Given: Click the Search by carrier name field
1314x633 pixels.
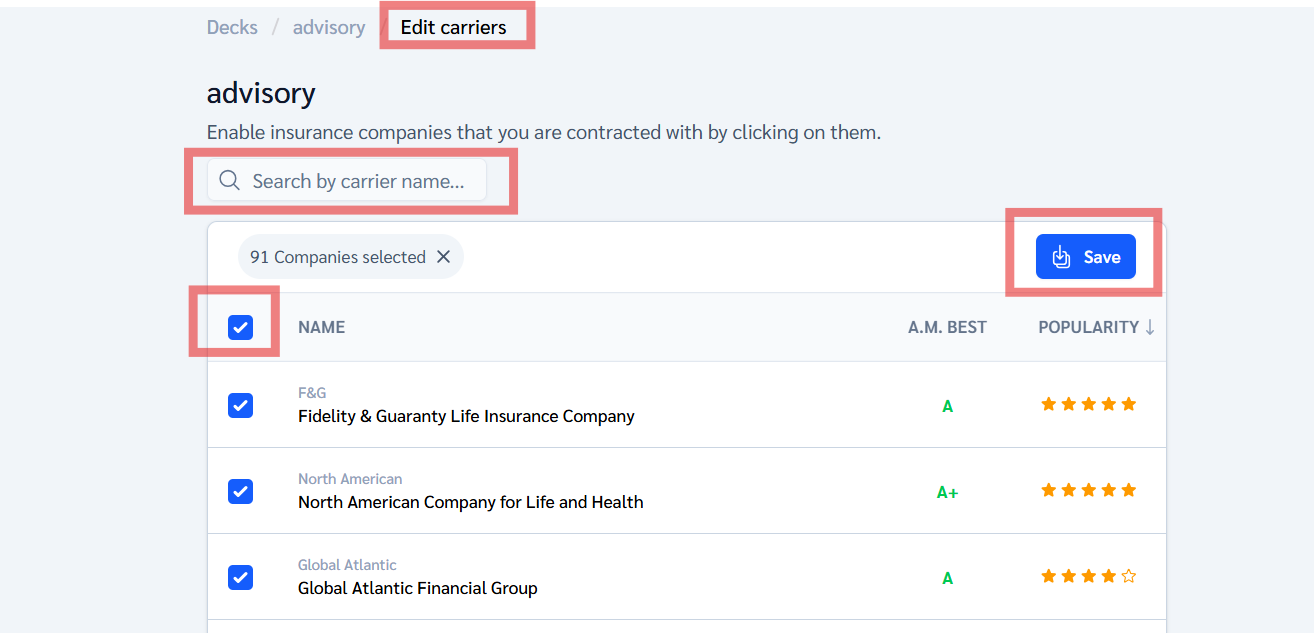Looking at the screenshot, I should click(358, 181).
